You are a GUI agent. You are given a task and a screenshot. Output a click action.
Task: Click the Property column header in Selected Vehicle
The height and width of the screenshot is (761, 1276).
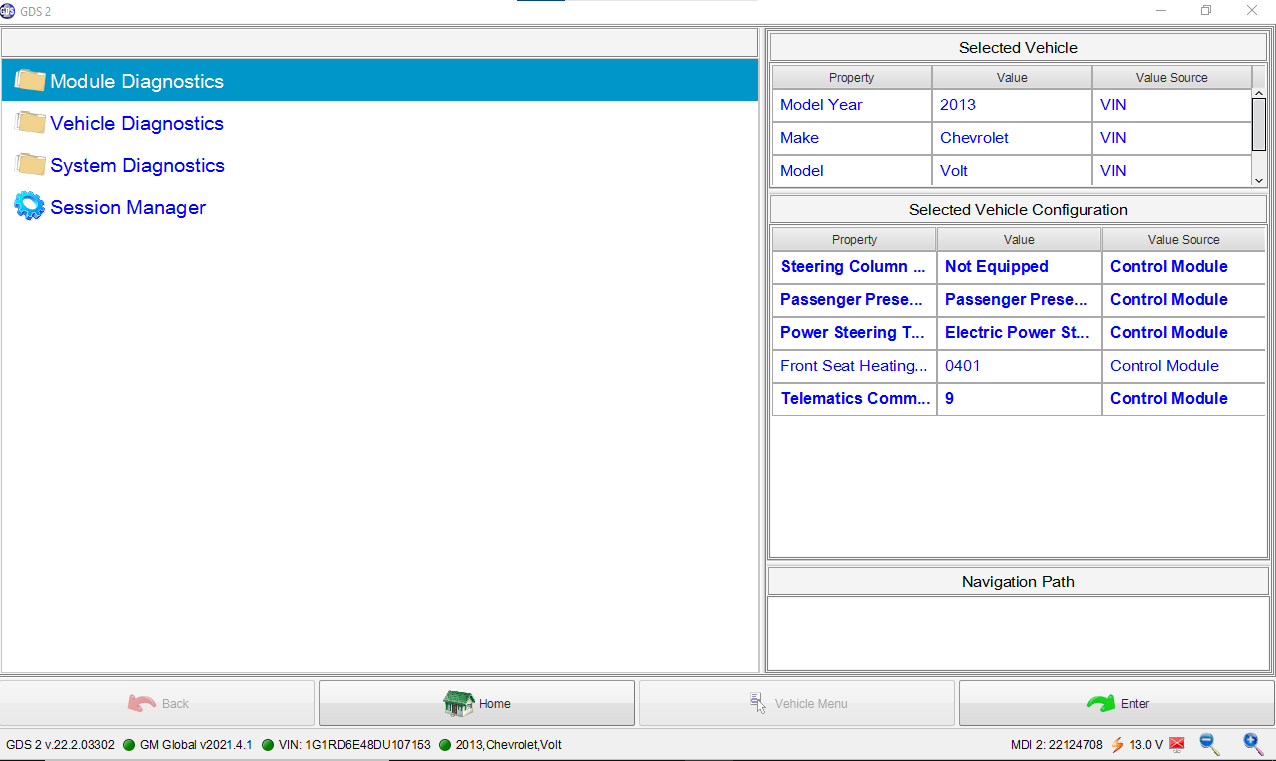click(852, 78)
